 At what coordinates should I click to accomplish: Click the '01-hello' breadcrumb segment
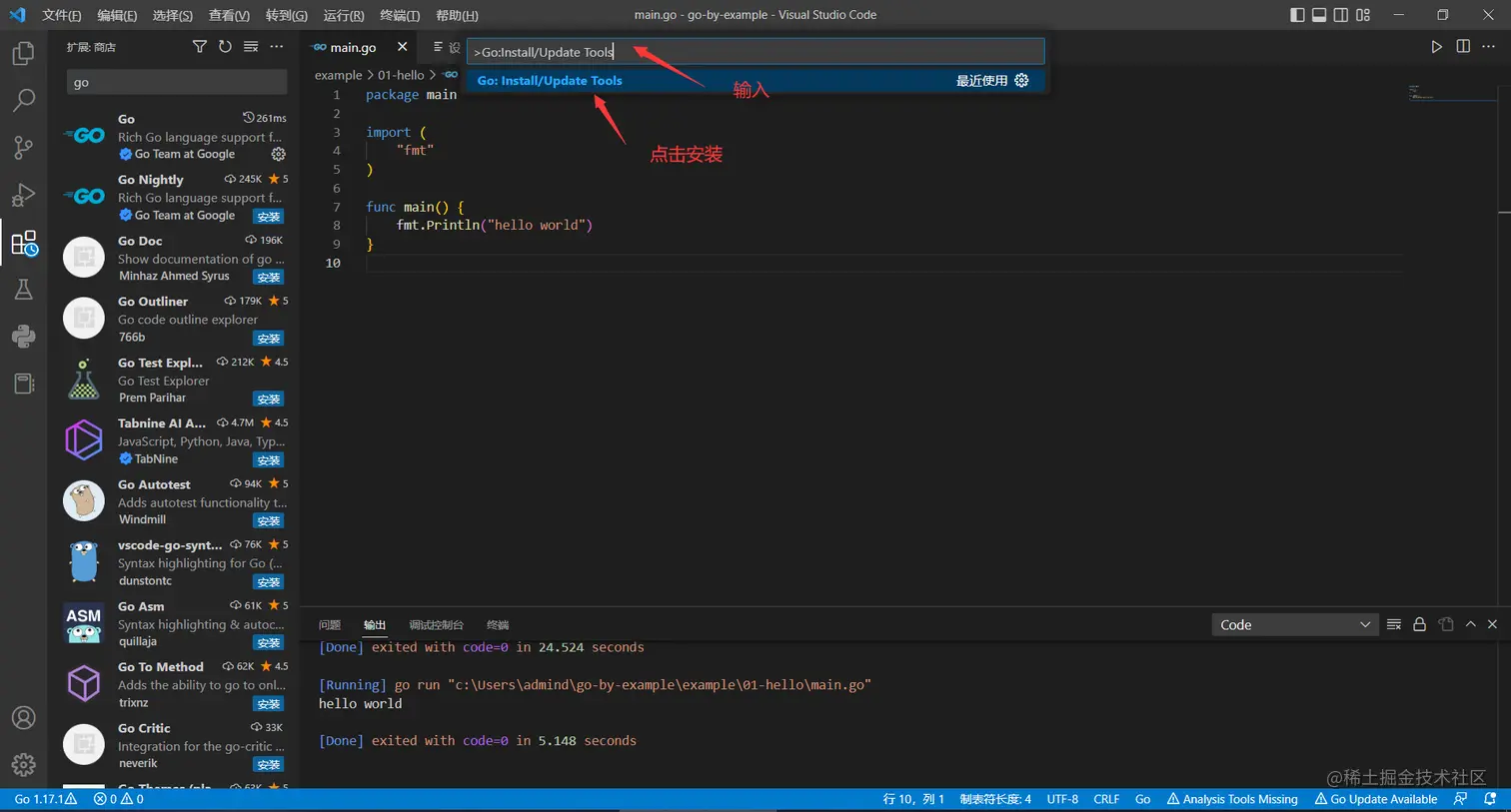point(401,75)
